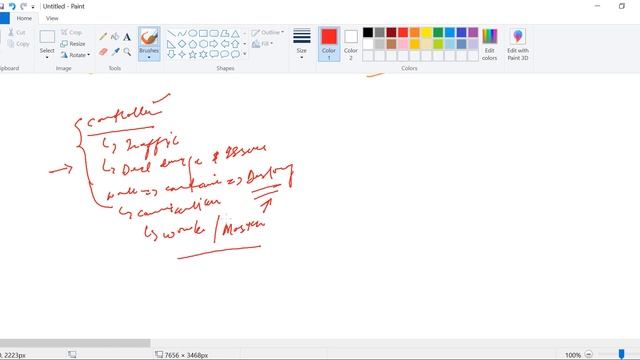Open the Brushes dropdown arrow
This screenshot has height=360, width=640.
[149, 58]
